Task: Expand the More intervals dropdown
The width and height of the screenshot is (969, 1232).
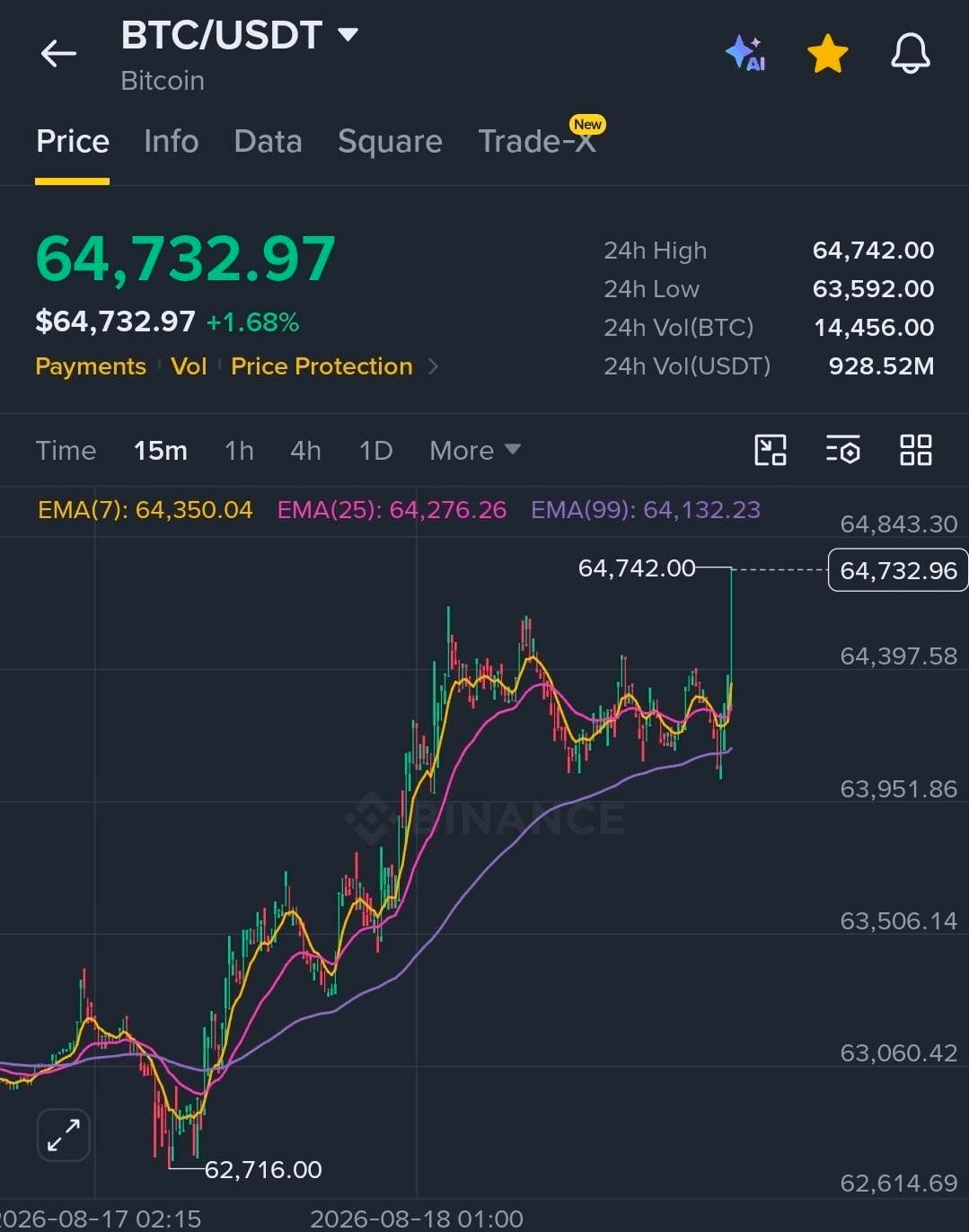Action: (x=475, y=450)
